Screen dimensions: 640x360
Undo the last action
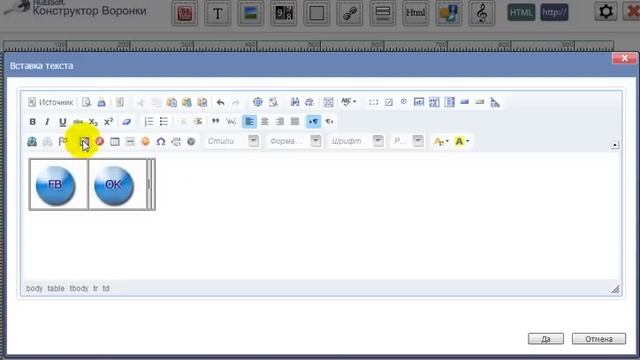pos(220,102)
